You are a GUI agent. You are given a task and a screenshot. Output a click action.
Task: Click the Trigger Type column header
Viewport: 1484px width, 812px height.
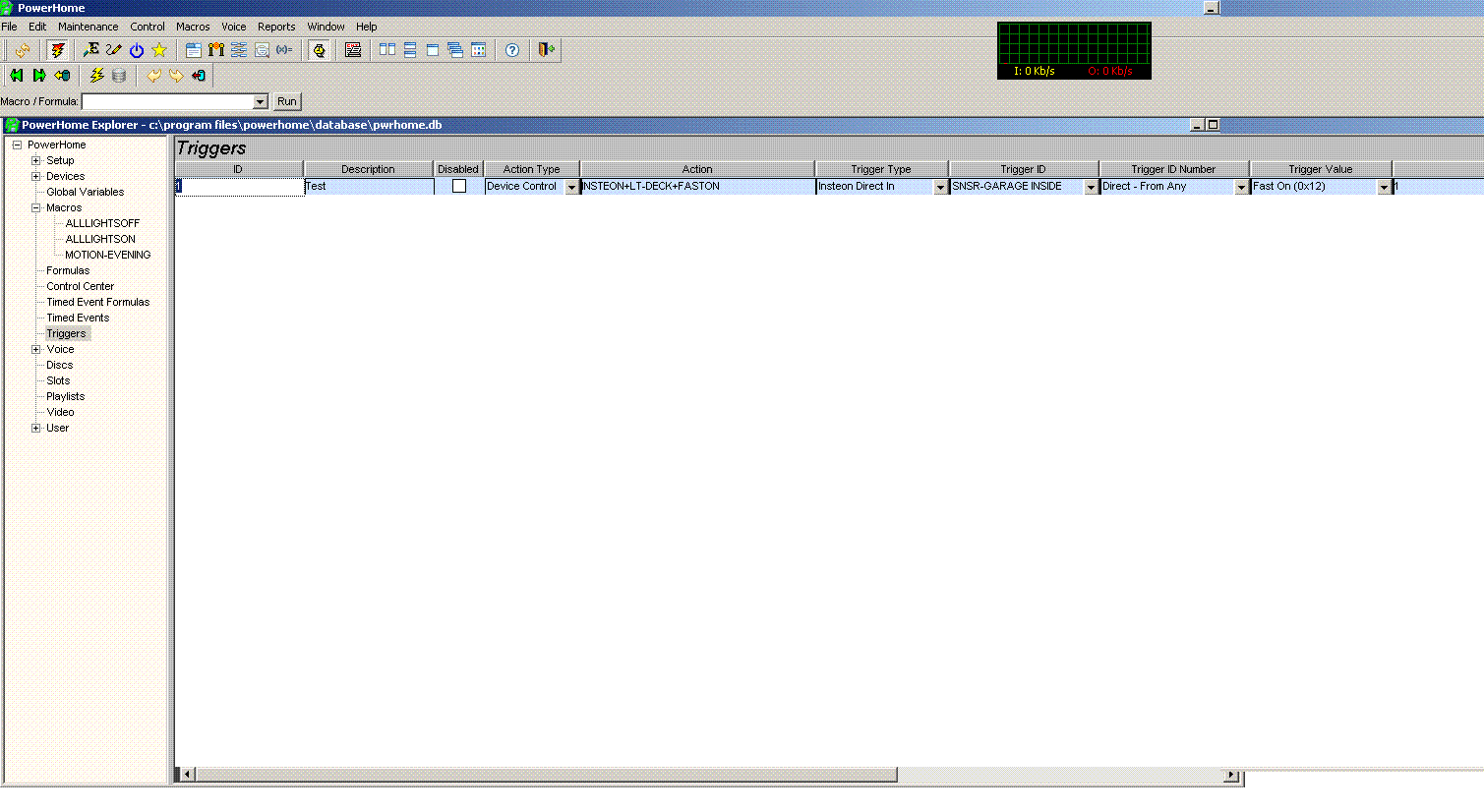coord(881,169)
